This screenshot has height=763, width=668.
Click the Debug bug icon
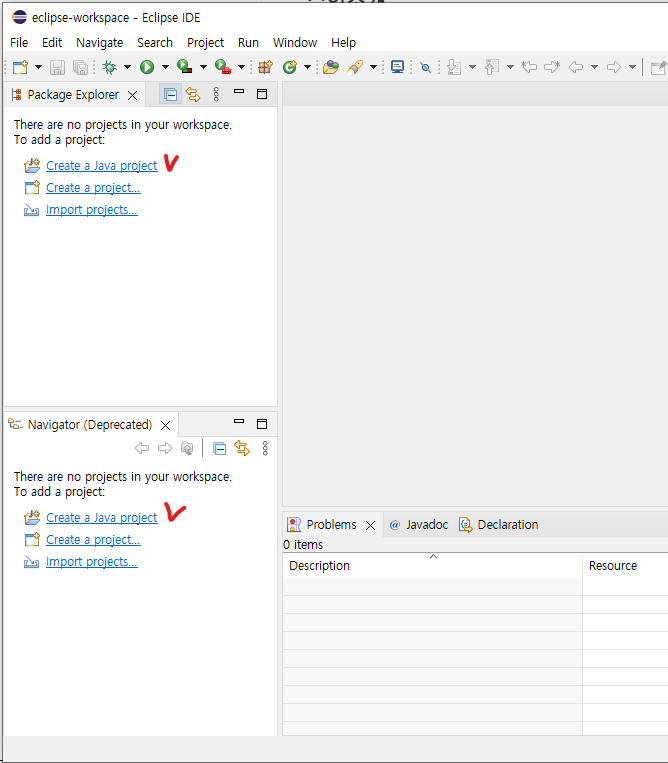[109, 67]
